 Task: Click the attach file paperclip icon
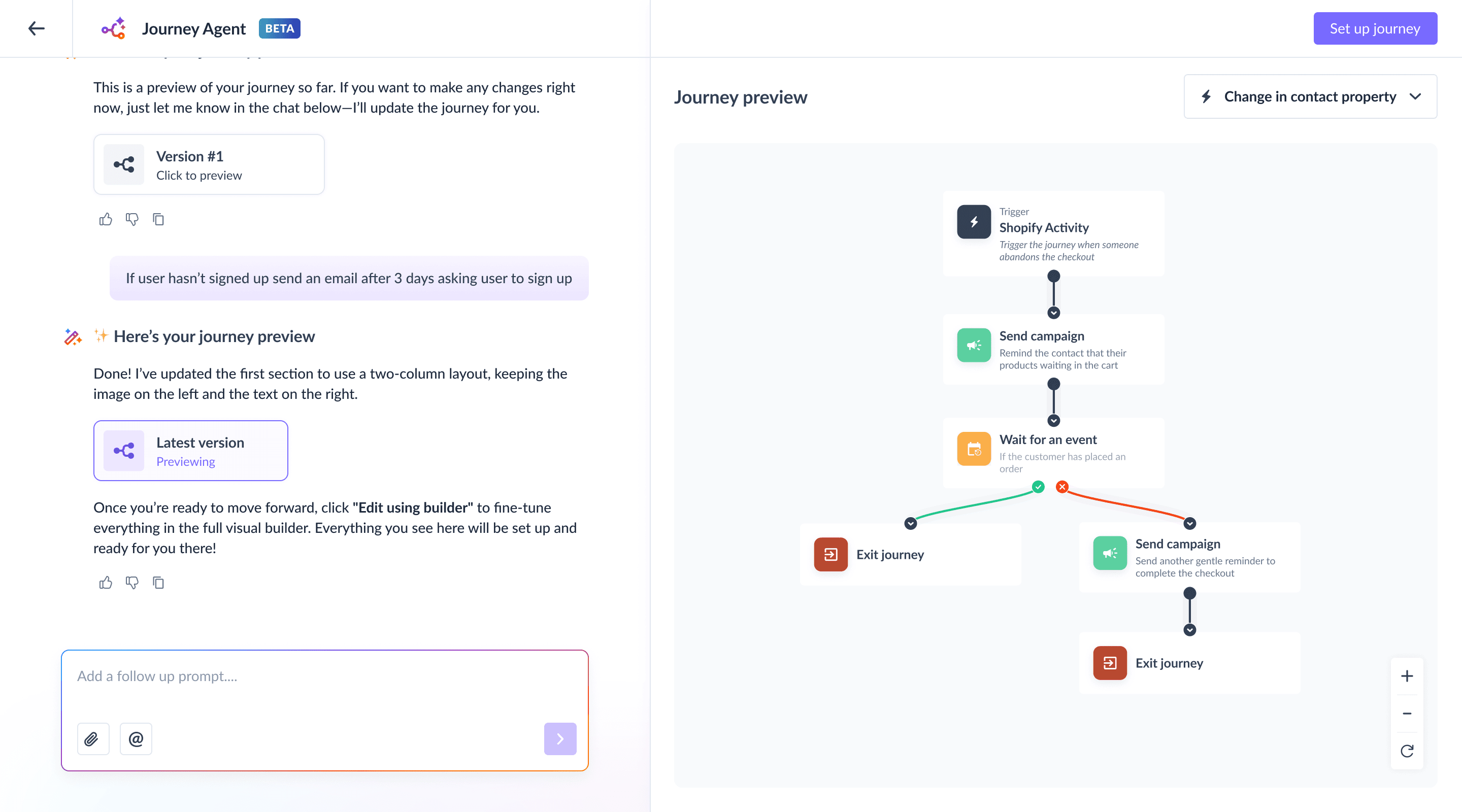click(x=92, y=738)
